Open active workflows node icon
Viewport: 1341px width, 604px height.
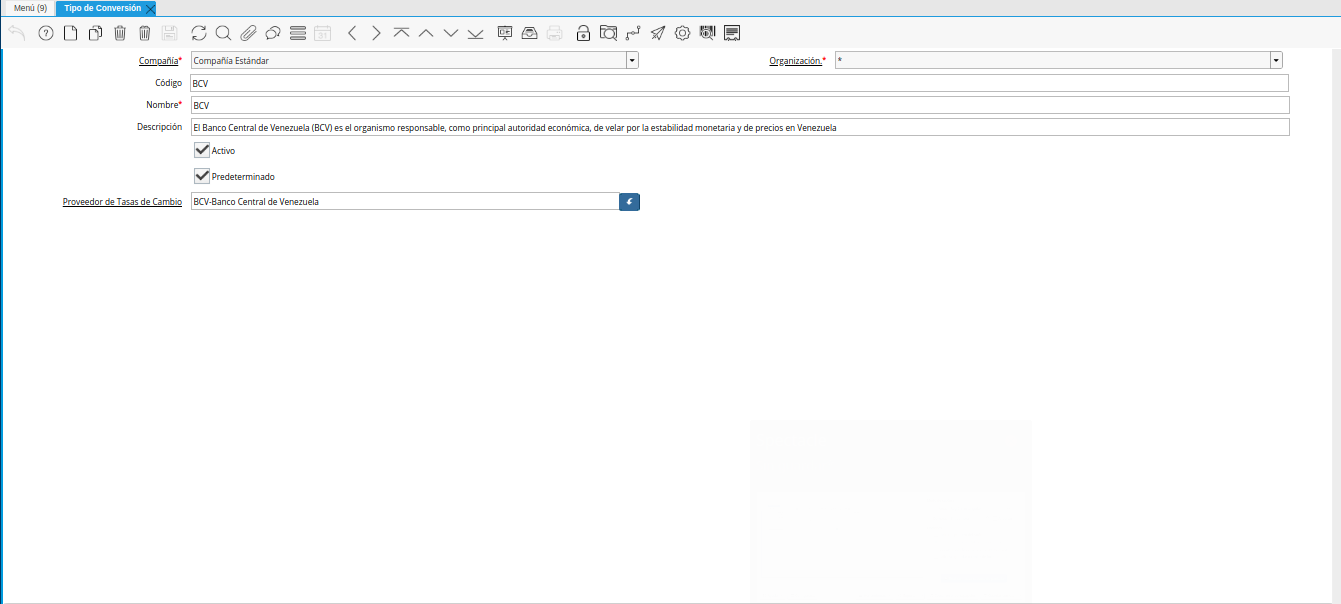pyautogui.click(x=633, y=33)
